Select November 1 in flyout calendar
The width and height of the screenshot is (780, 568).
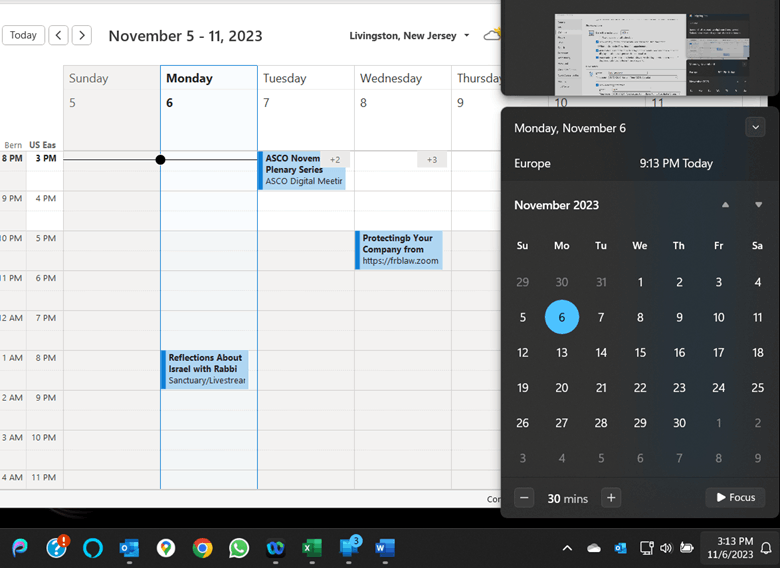[x=640, y=283]
